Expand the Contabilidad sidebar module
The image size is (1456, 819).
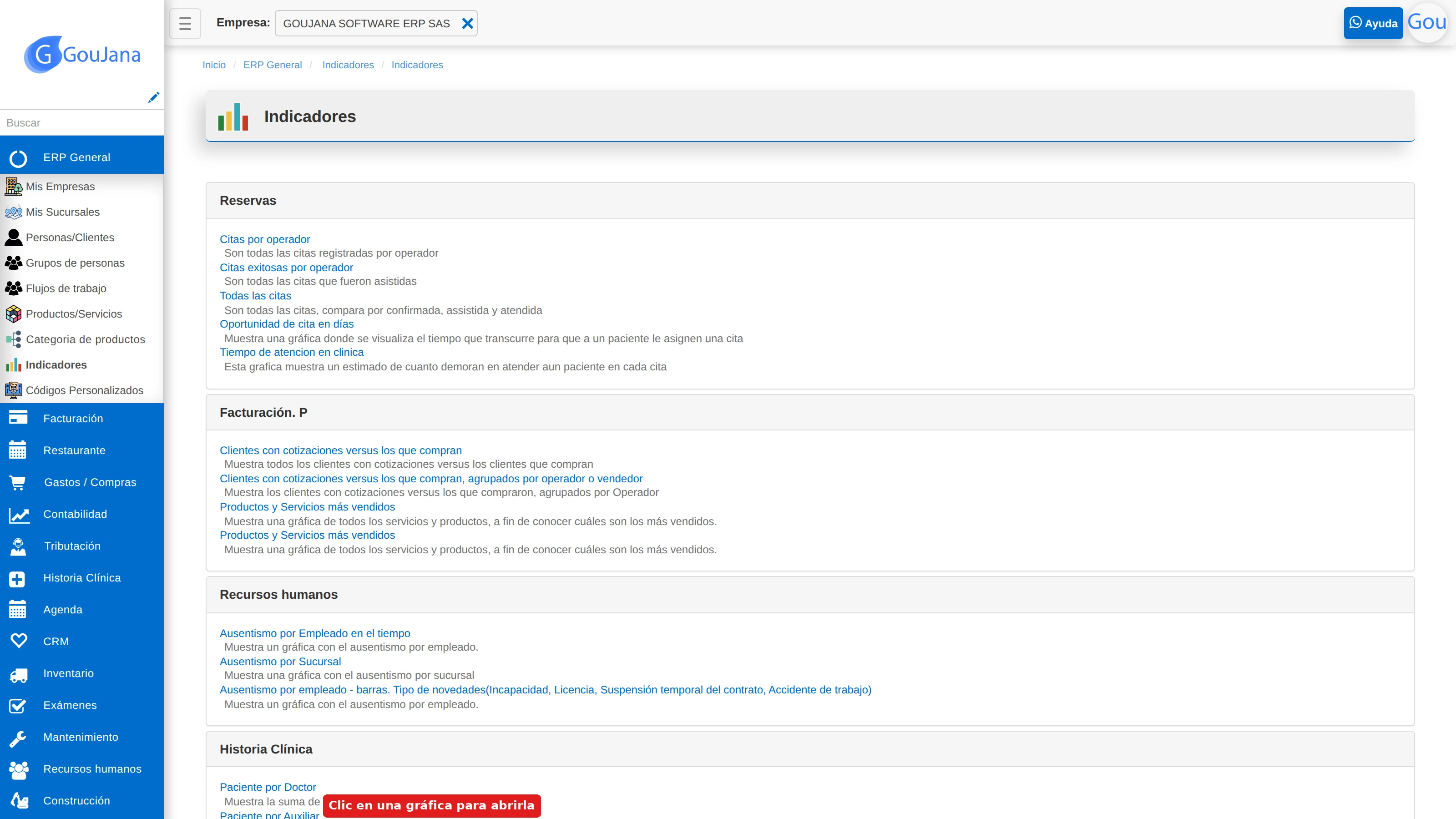[x=82, y=514]
